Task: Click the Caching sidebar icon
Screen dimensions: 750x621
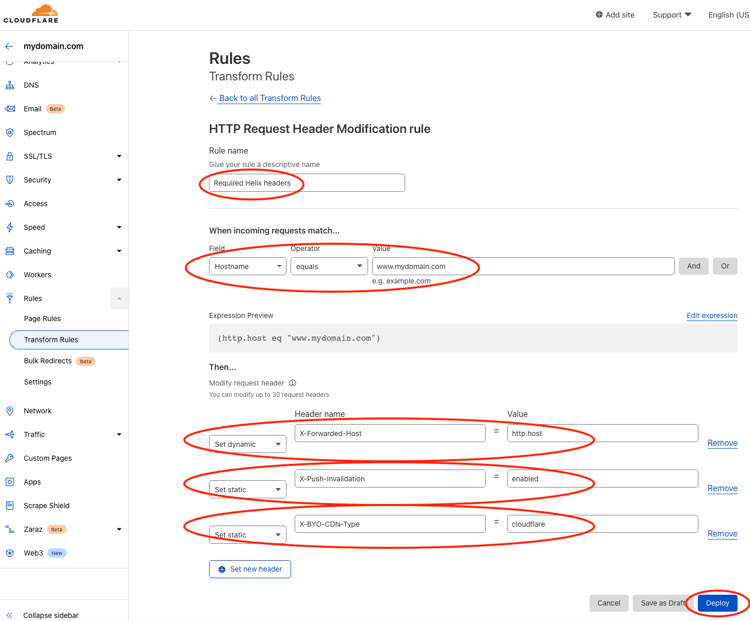Action: [10, 251]
